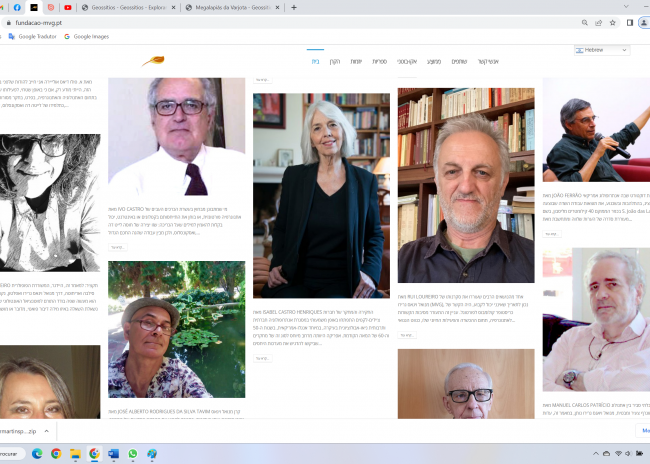Click read more under Isabel Castro Henriques

point(262,358)
